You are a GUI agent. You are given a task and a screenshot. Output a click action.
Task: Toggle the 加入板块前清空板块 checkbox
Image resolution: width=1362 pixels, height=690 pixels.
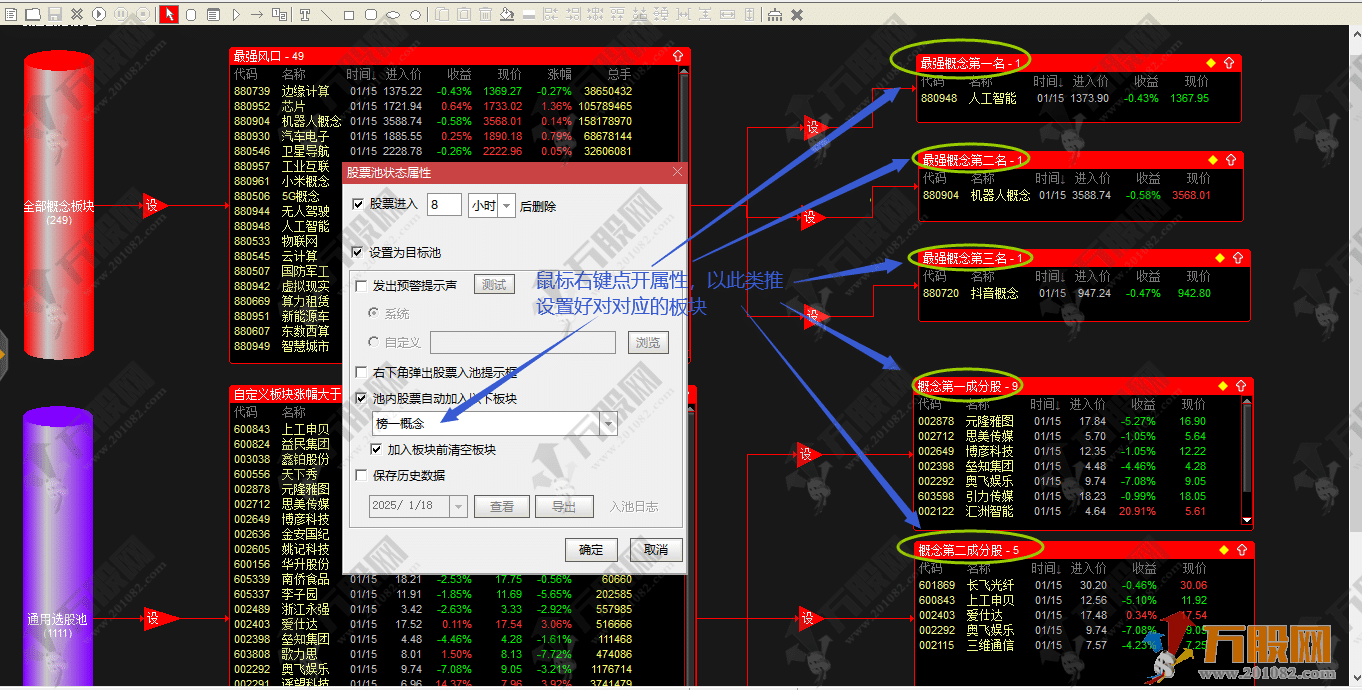pyautogui.click(x=377, y=450)
